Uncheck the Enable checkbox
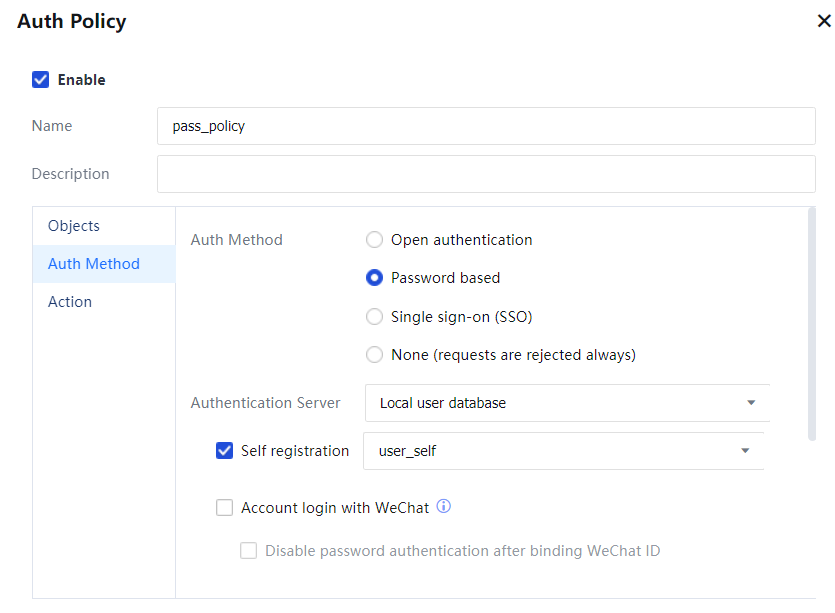 (x=41, y=80)
